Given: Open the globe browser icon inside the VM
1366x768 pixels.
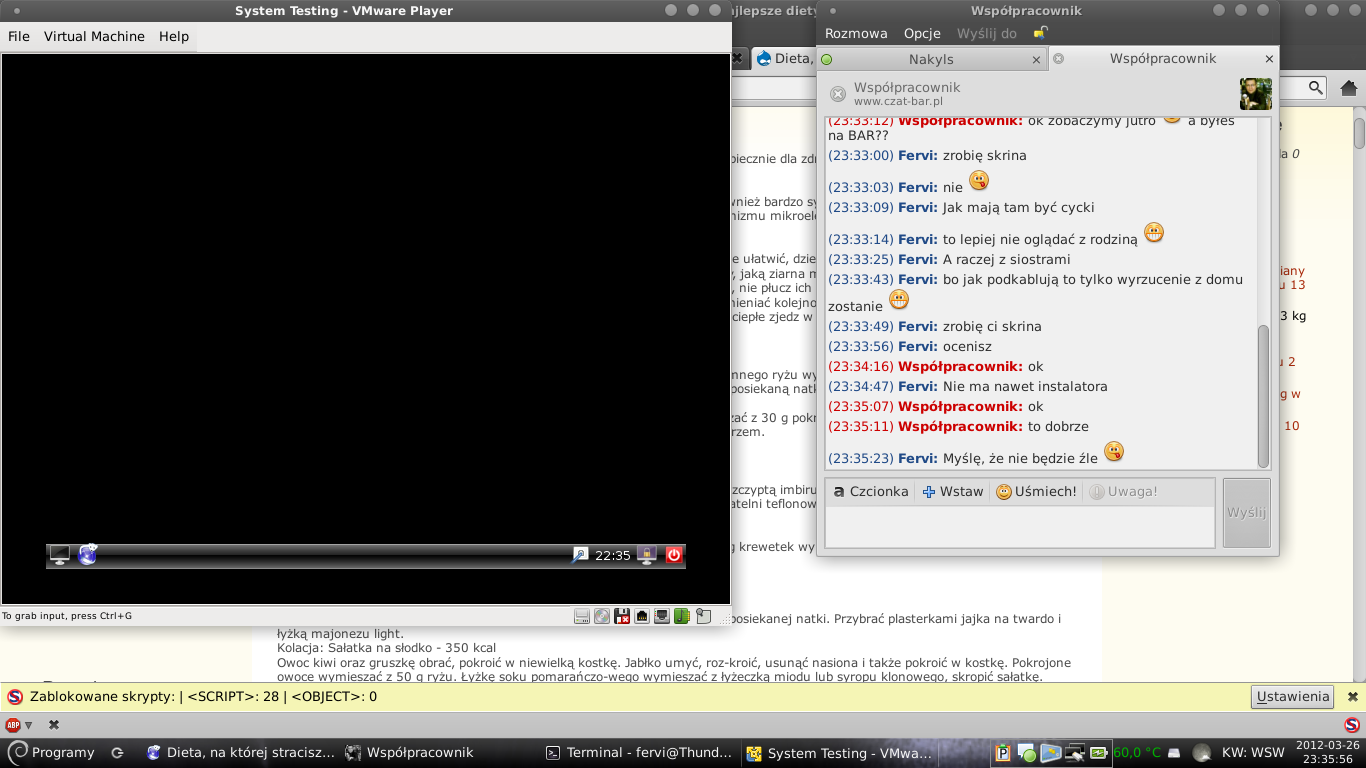Looking at the screenshot, I should point(88,555).
